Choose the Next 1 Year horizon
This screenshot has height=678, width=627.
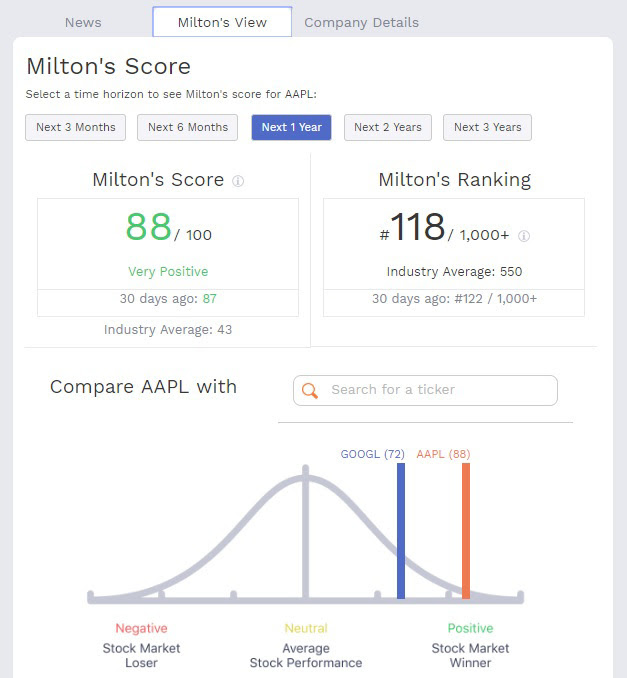tap(291, 127)
